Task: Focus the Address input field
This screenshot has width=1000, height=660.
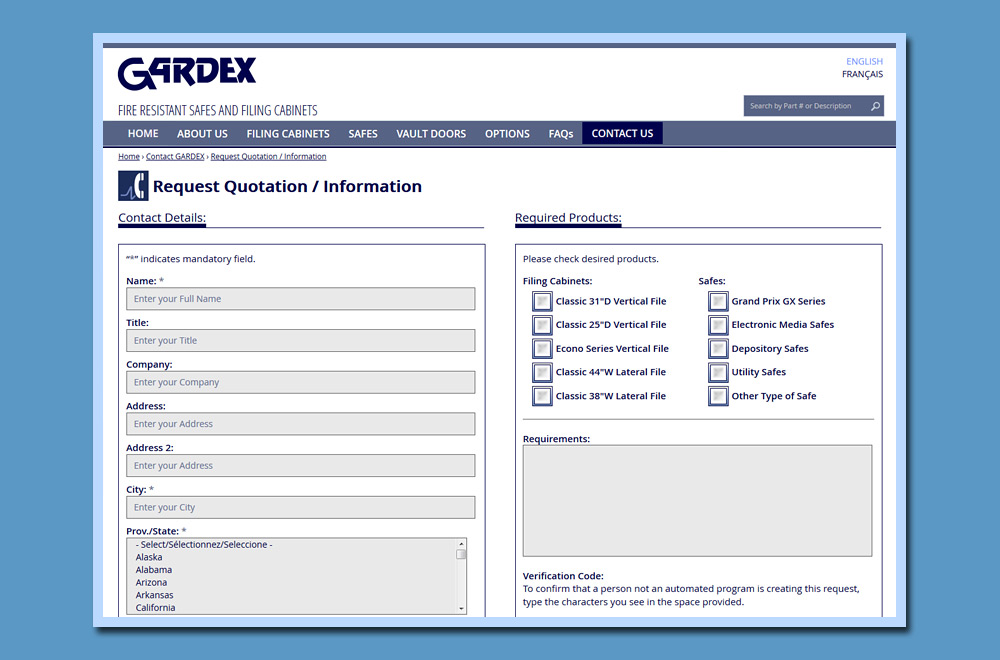Action: click(x=300, y=424)
